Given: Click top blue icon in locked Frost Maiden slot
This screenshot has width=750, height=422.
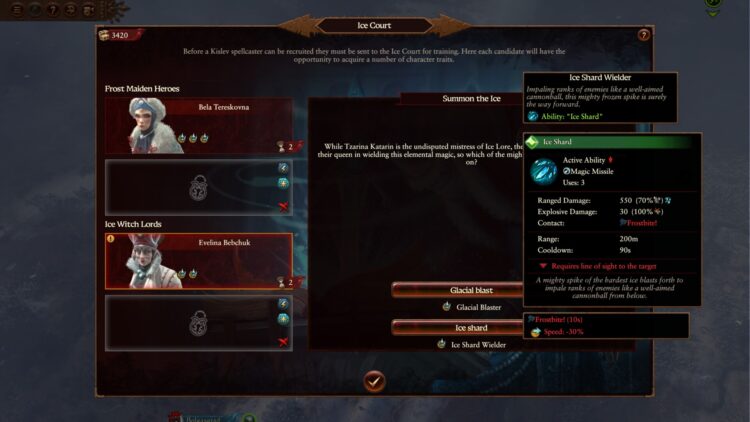Looking at the screenshot, I should click(283, 167).
